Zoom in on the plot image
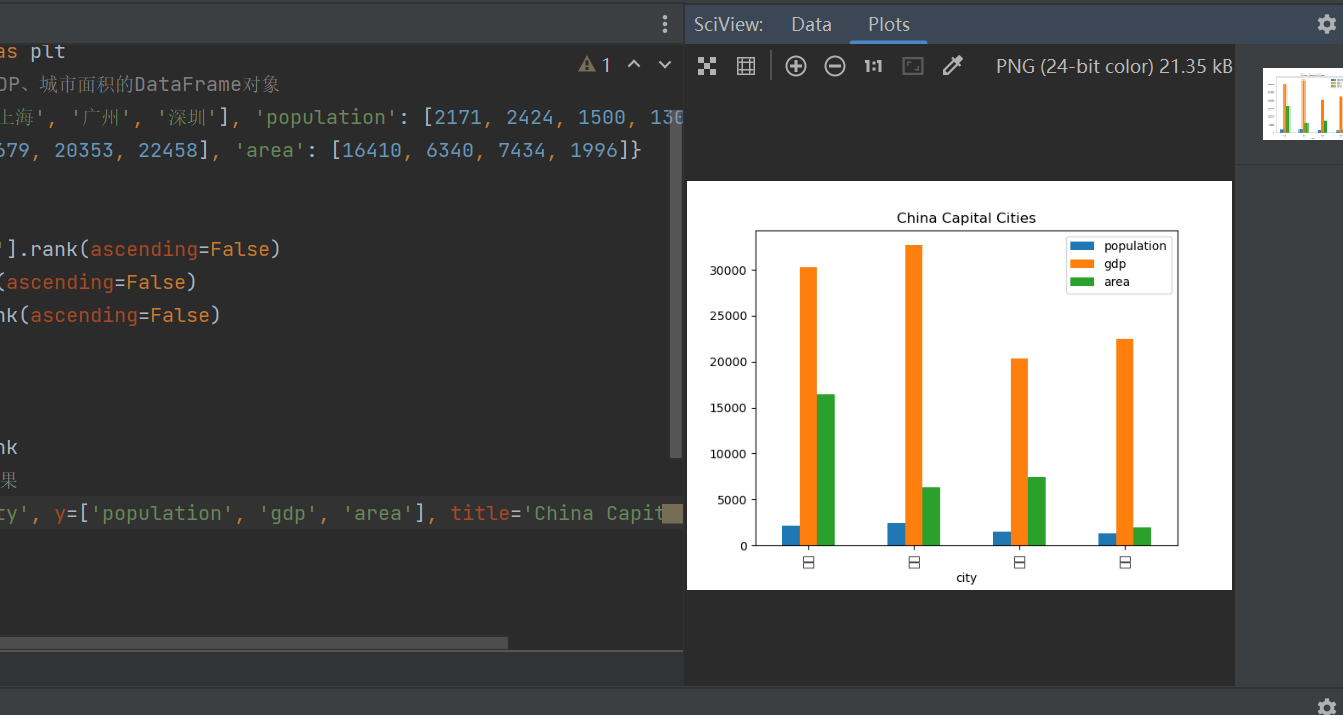Screen dimensions: 1343x715 796,66
